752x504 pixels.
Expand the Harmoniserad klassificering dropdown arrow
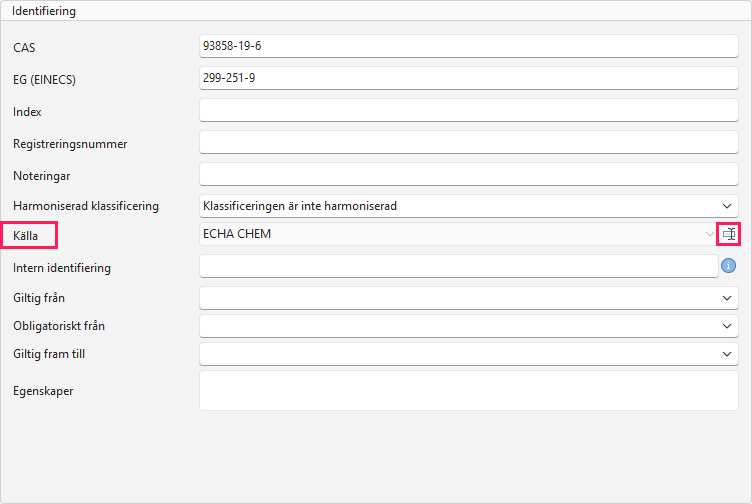(x=727, y=206)
